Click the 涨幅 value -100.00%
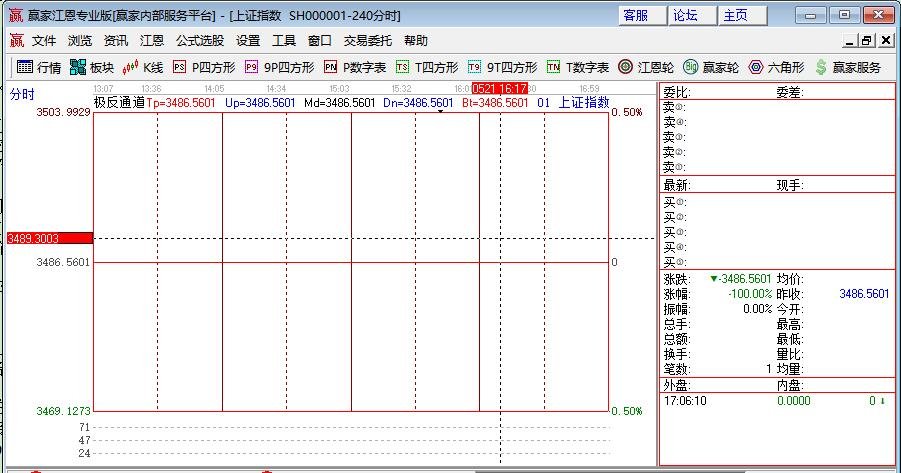Screen dimensions: 901x473 pos(750,294)
